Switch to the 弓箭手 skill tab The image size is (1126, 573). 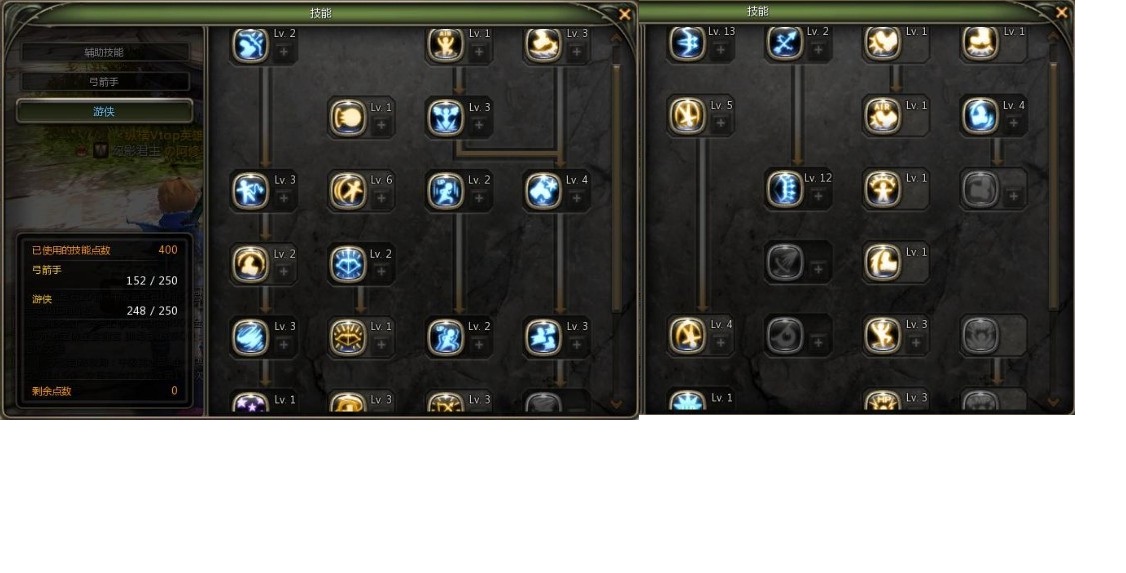click(104, 81)
